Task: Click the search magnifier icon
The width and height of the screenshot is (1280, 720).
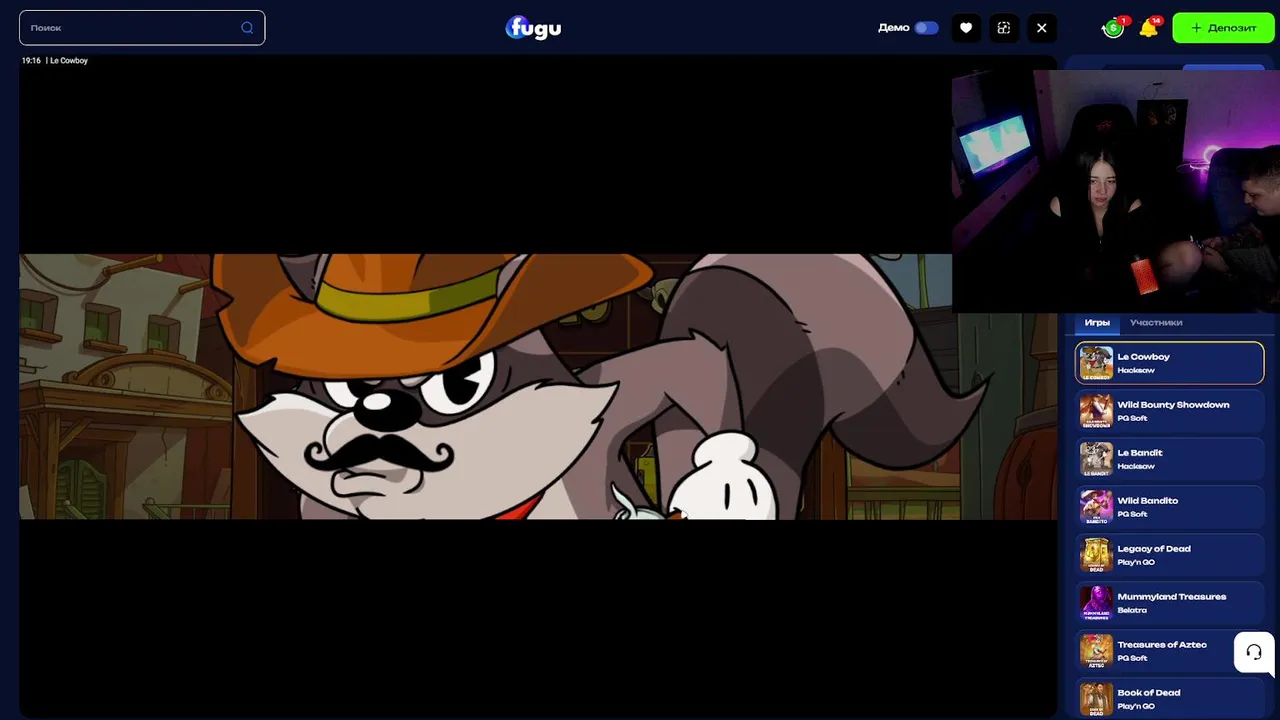Action: tap(247, 28)
